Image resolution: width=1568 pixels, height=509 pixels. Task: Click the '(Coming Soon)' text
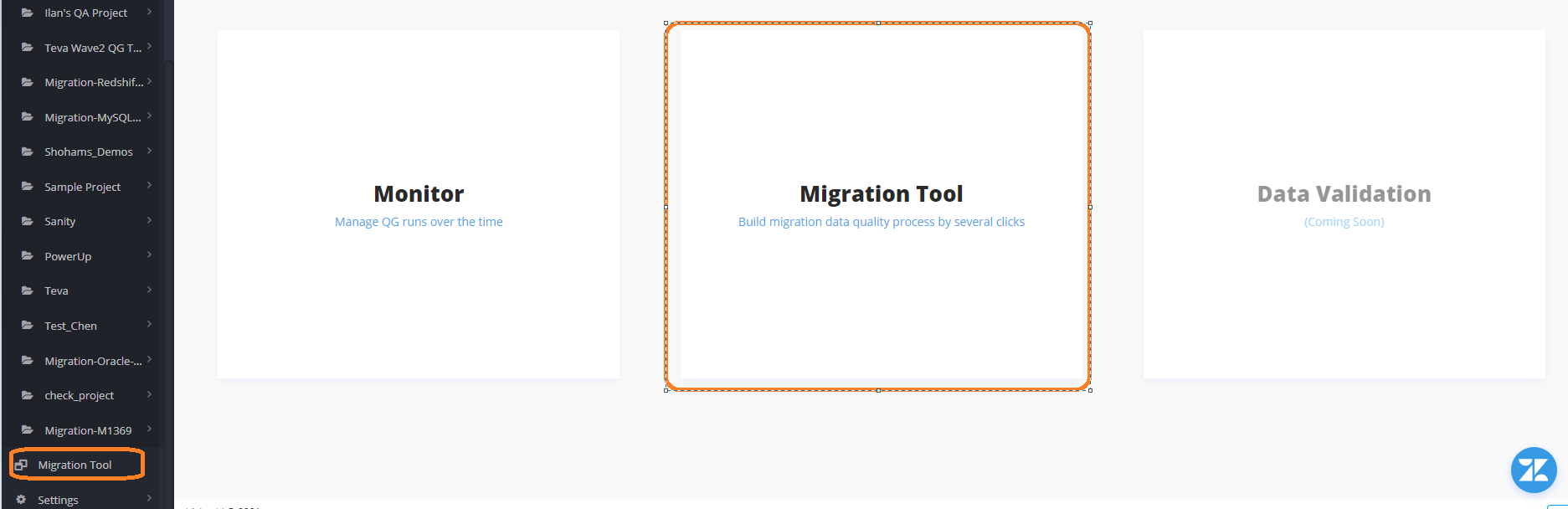tap(1344, 222)
